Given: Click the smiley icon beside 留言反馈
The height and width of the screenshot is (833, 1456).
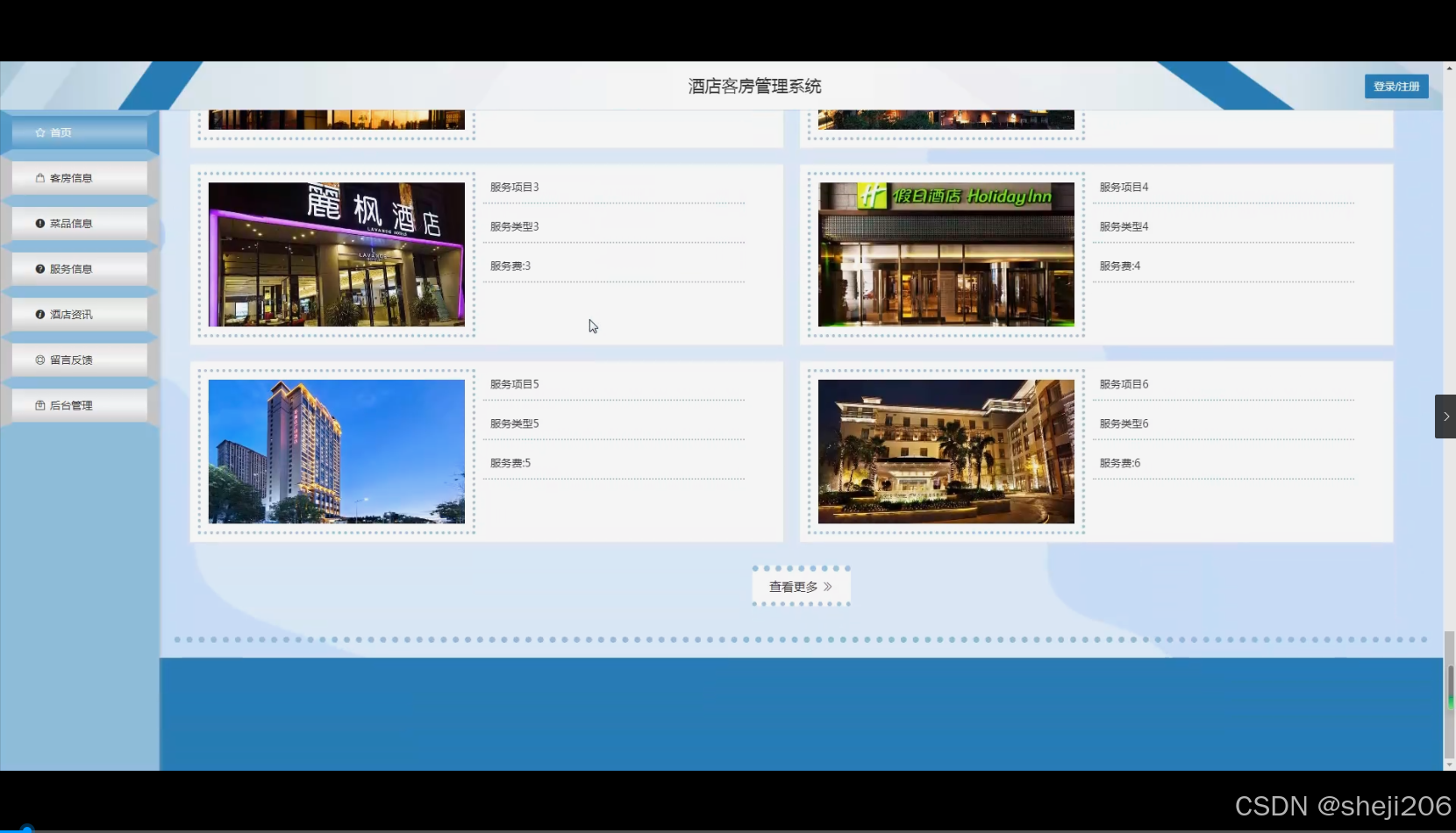Looking at the screenshot, I should tap(40, 360).
